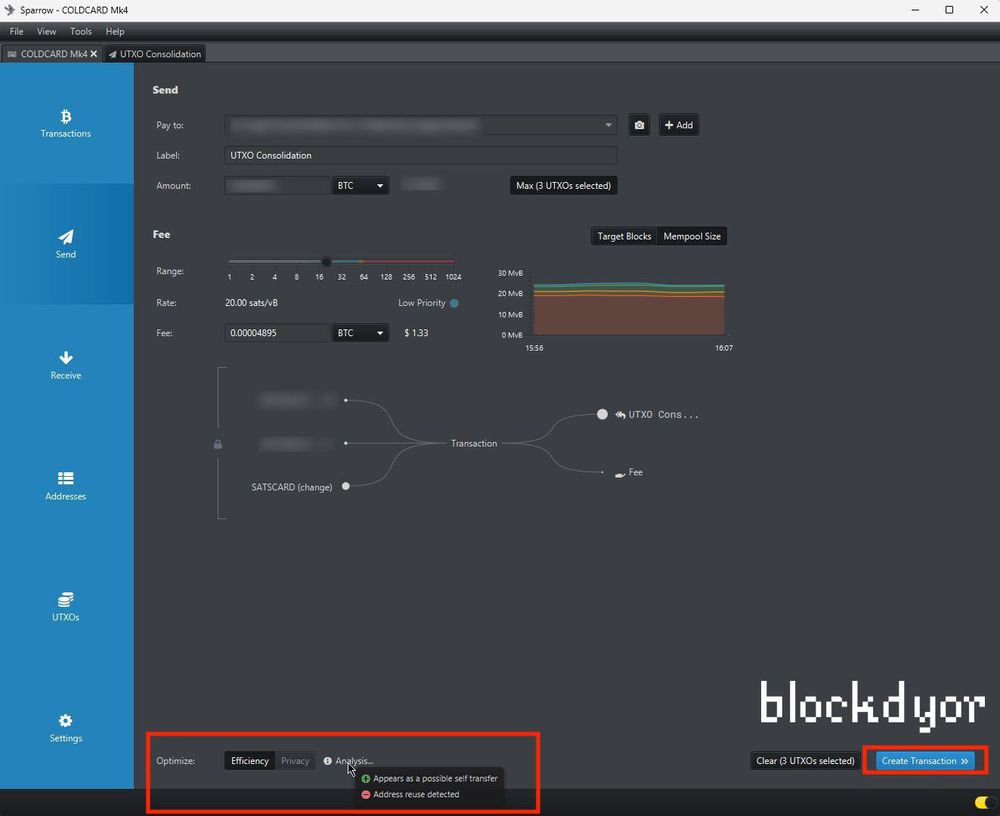This screenshot has height=816, width=1000.
Task: Select the Privacy optimization strategy
Action: [295, 761]
